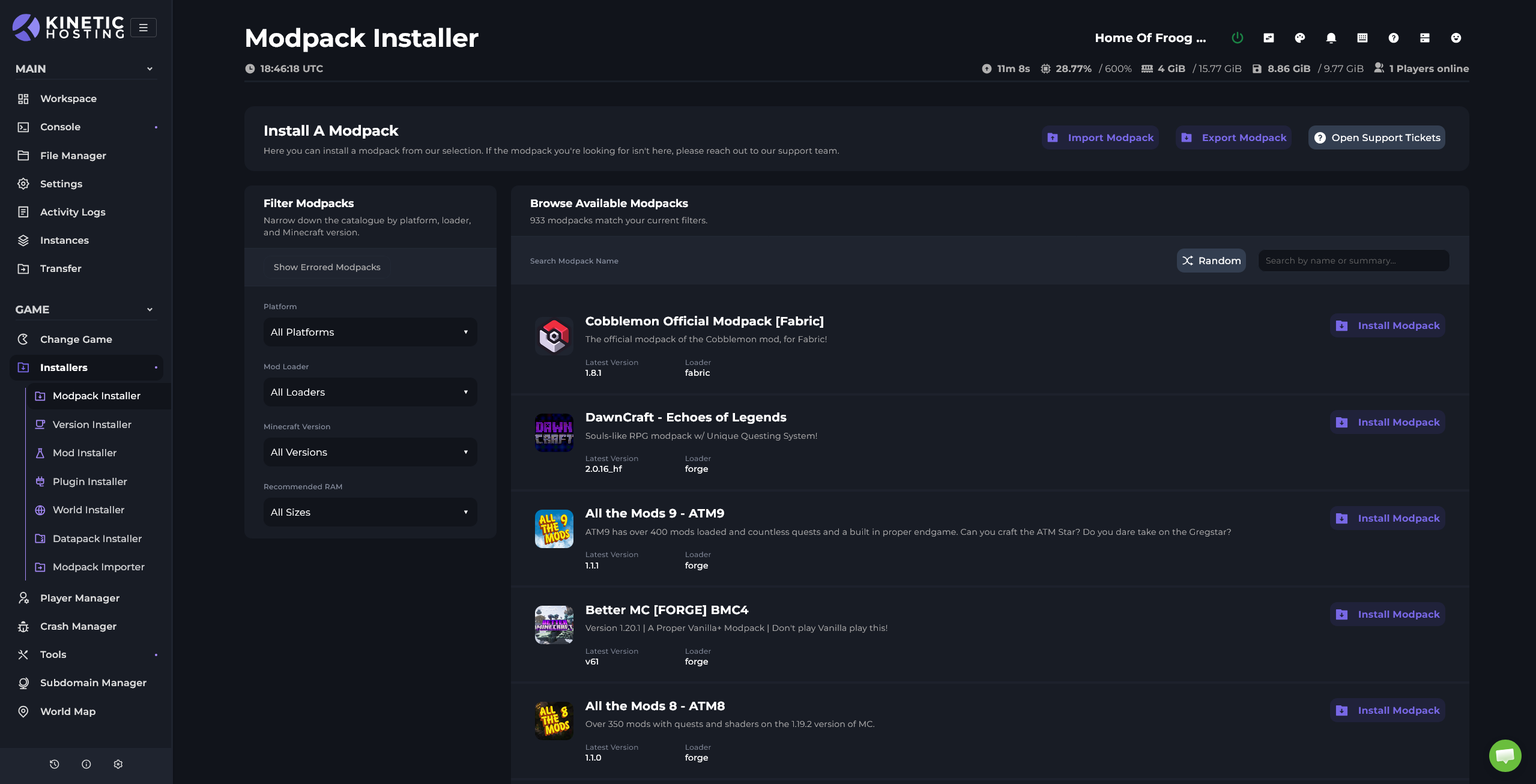Click Import Modpack button

click(x=1100, y=137)
